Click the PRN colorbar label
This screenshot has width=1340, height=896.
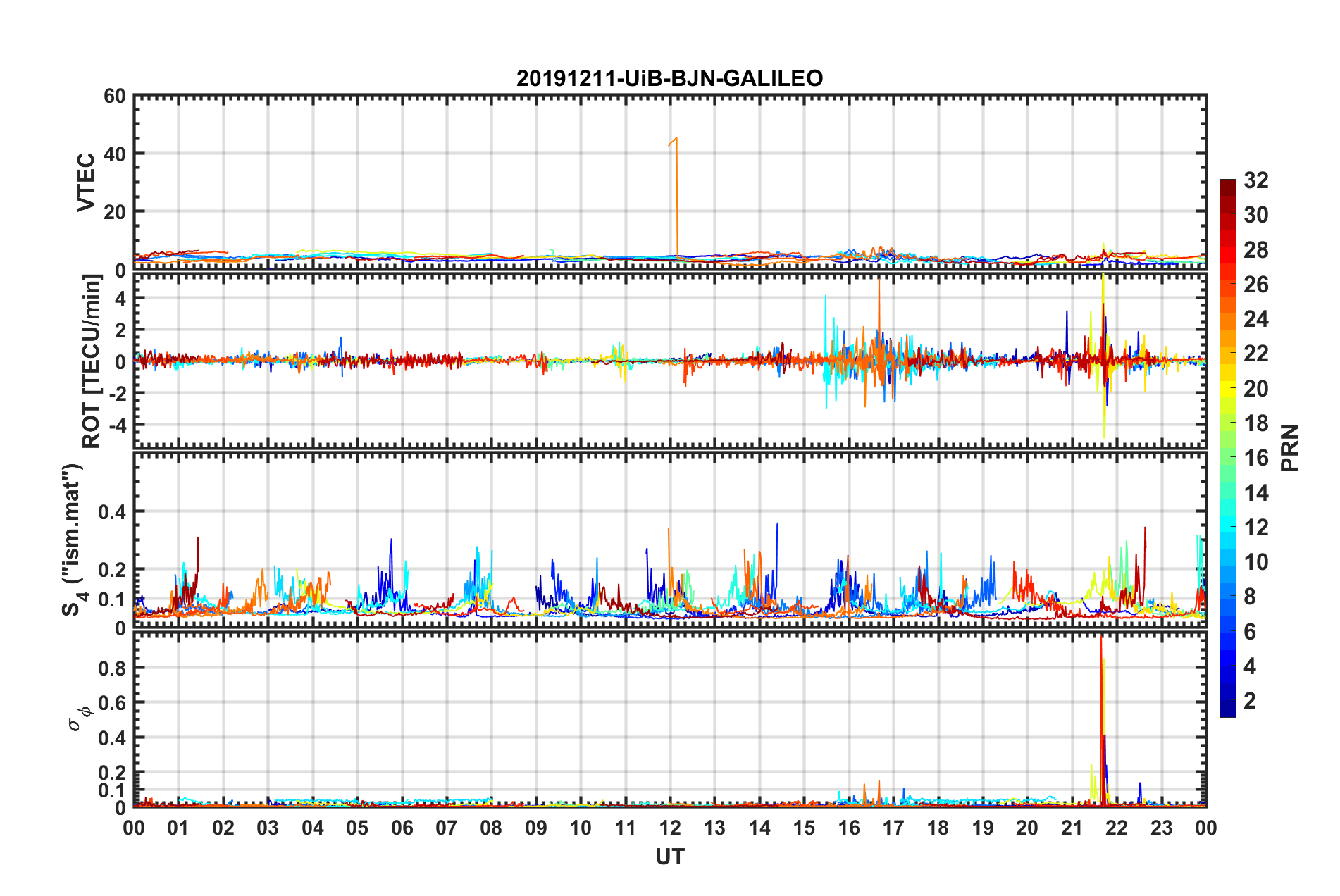click(x=1289, y=448)
